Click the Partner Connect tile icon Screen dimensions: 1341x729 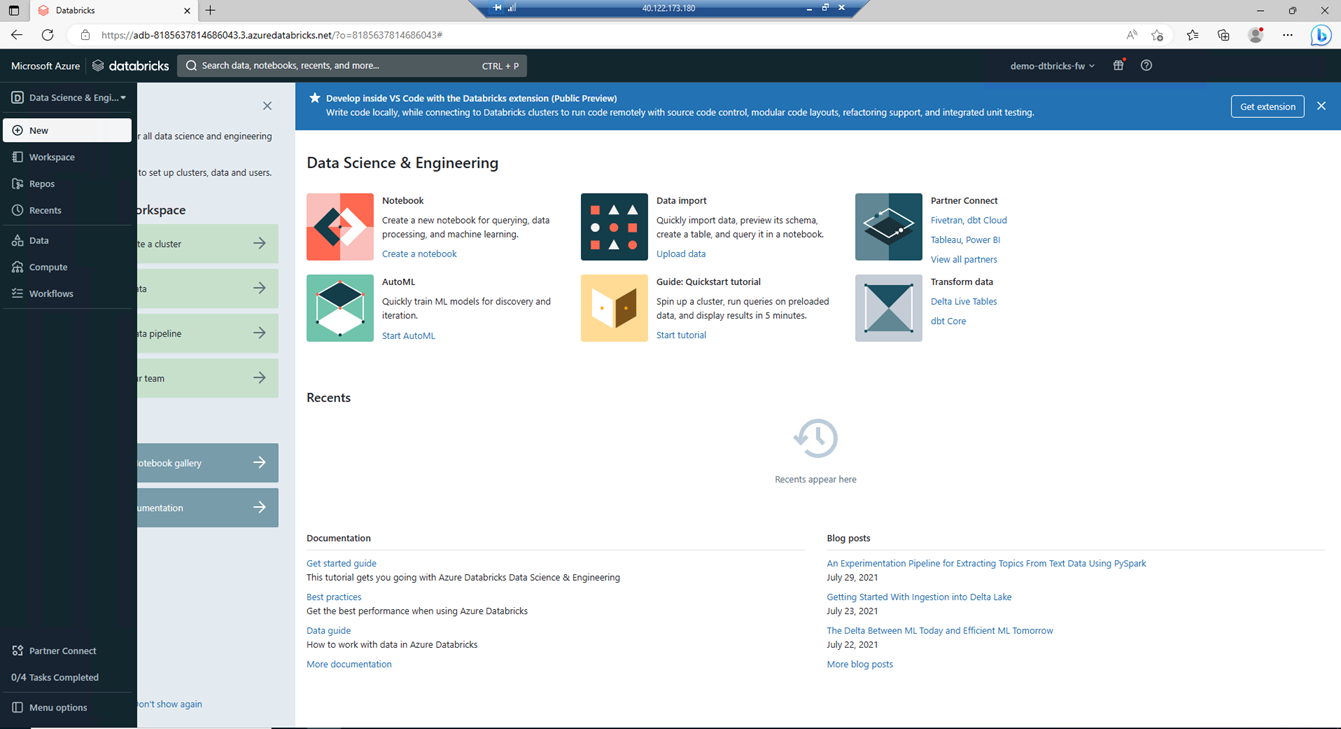click(888, 227)
